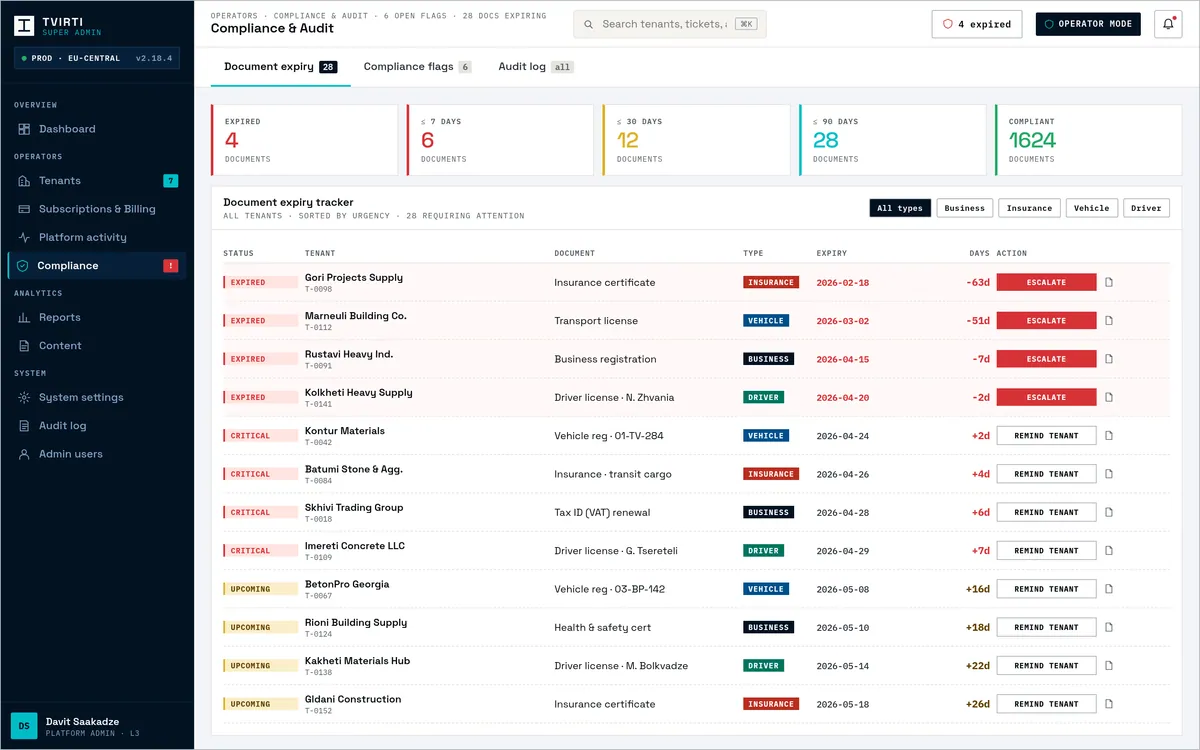Click the Audit log sidebar document icon
Screen dimensions: 1200x750
[24, 426]
